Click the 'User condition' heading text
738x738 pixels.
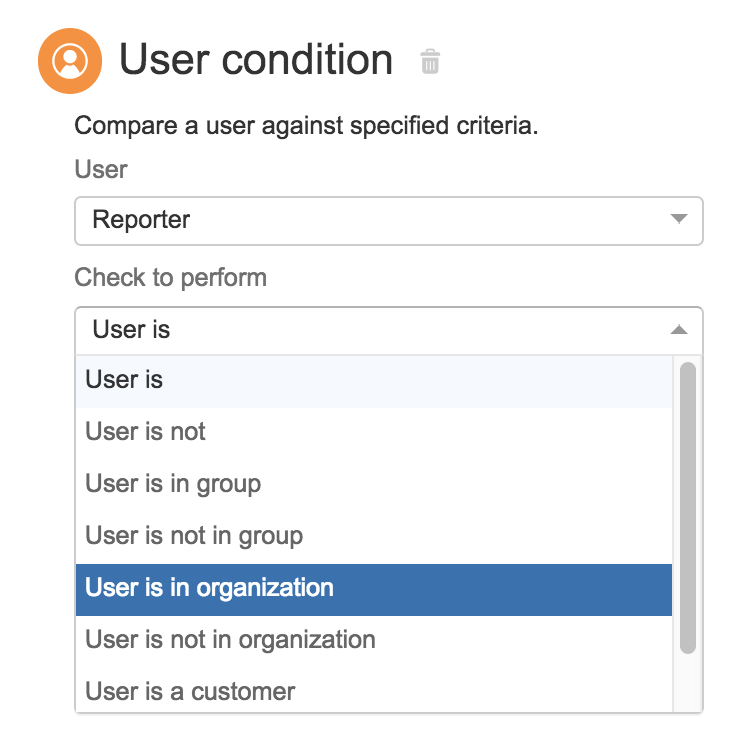[256, 59]
